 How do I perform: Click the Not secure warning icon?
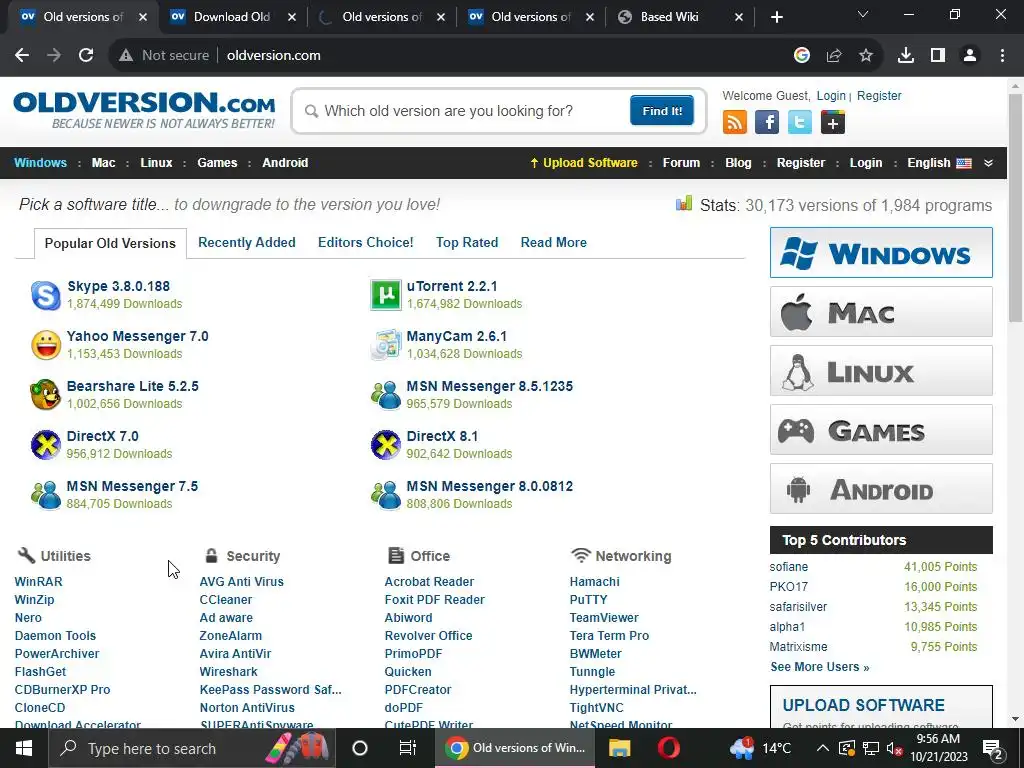click(x=126, y=56)
